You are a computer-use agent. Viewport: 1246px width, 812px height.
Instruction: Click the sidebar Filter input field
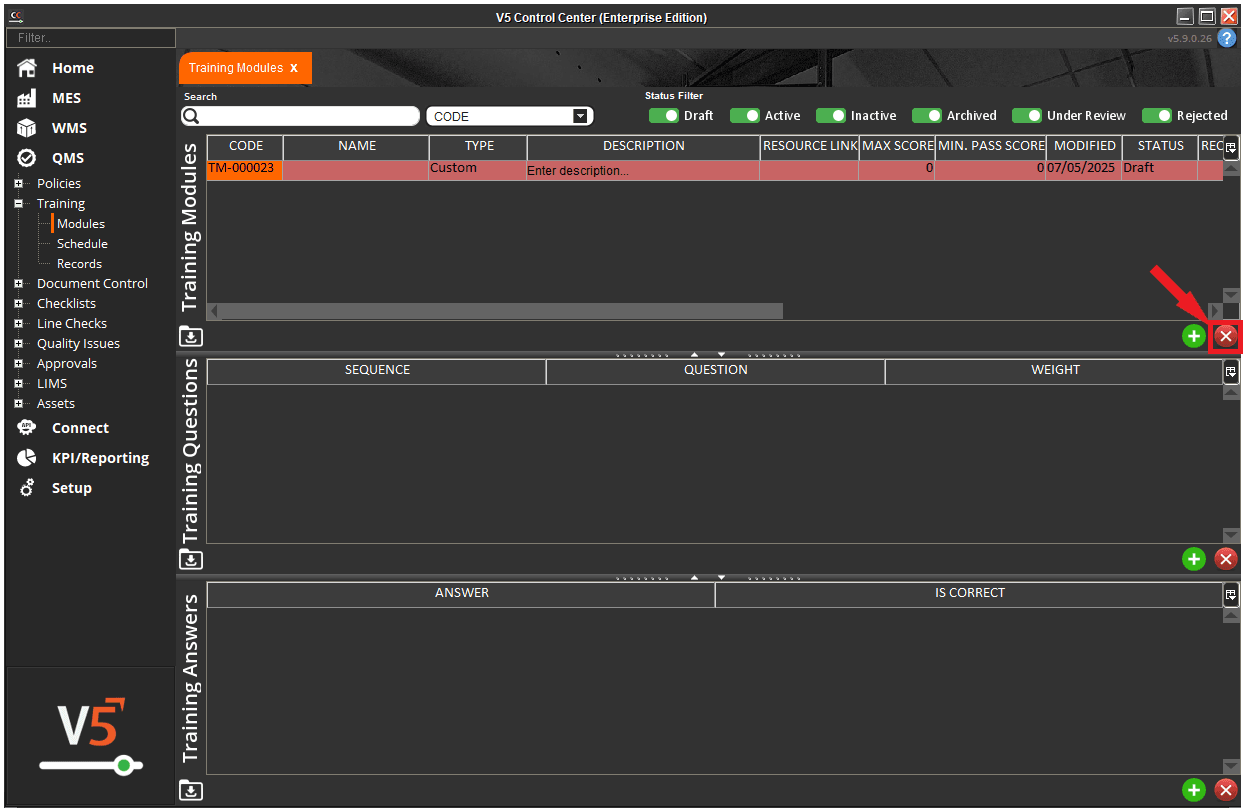point(90,38)
